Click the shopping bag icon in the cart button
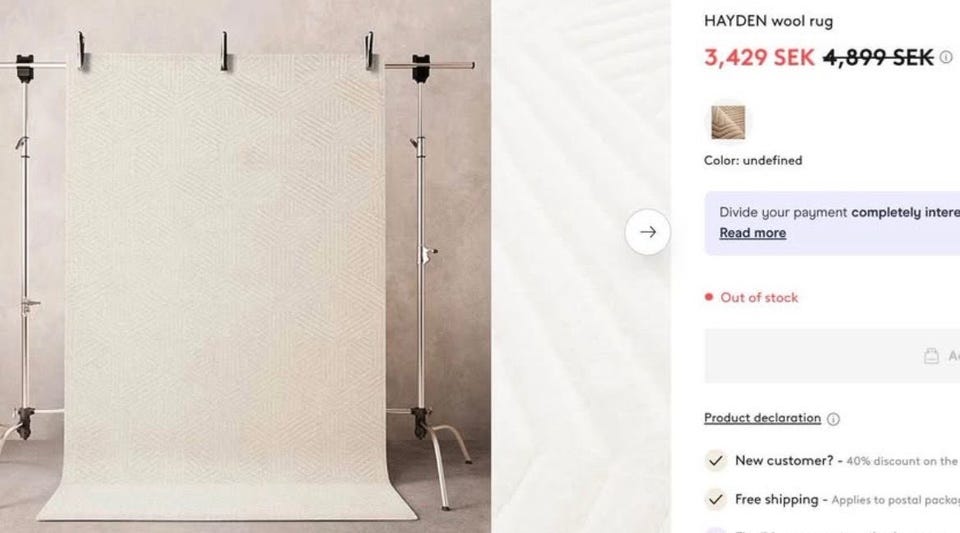This screenshot has width=960, height=533. point(931,356)
